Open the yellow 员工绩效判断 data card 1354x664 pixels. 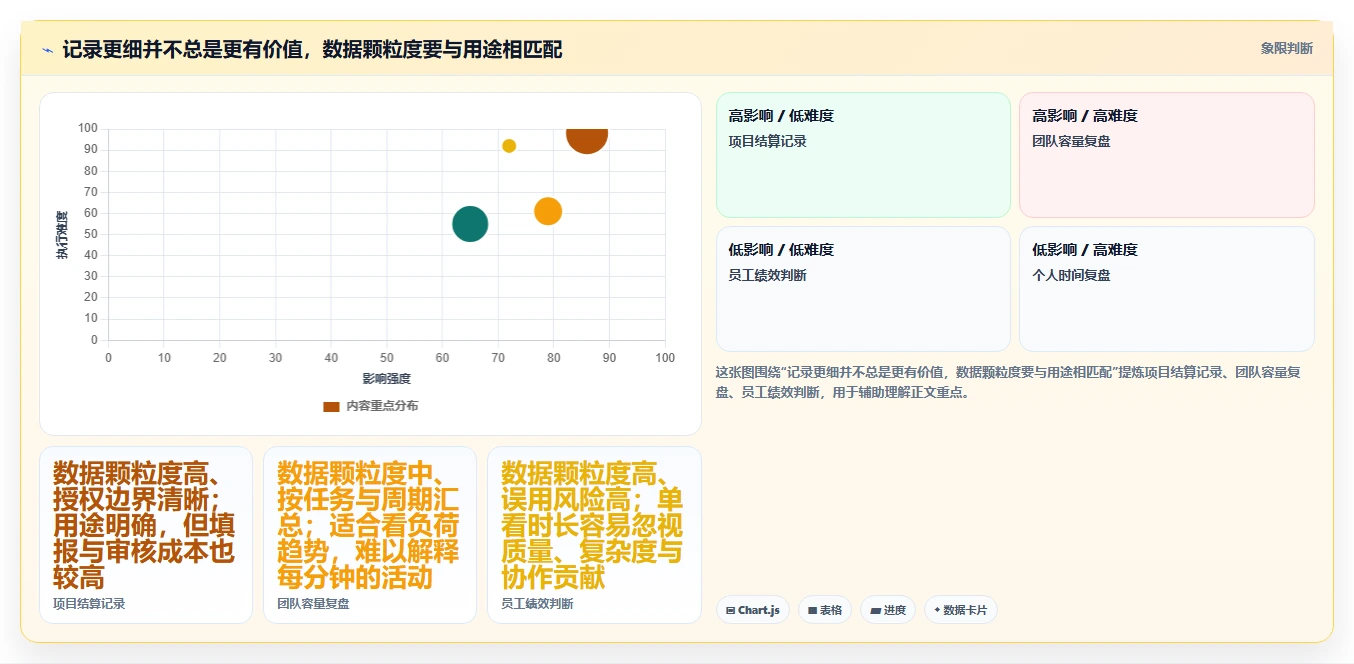(x=594, y=535)
